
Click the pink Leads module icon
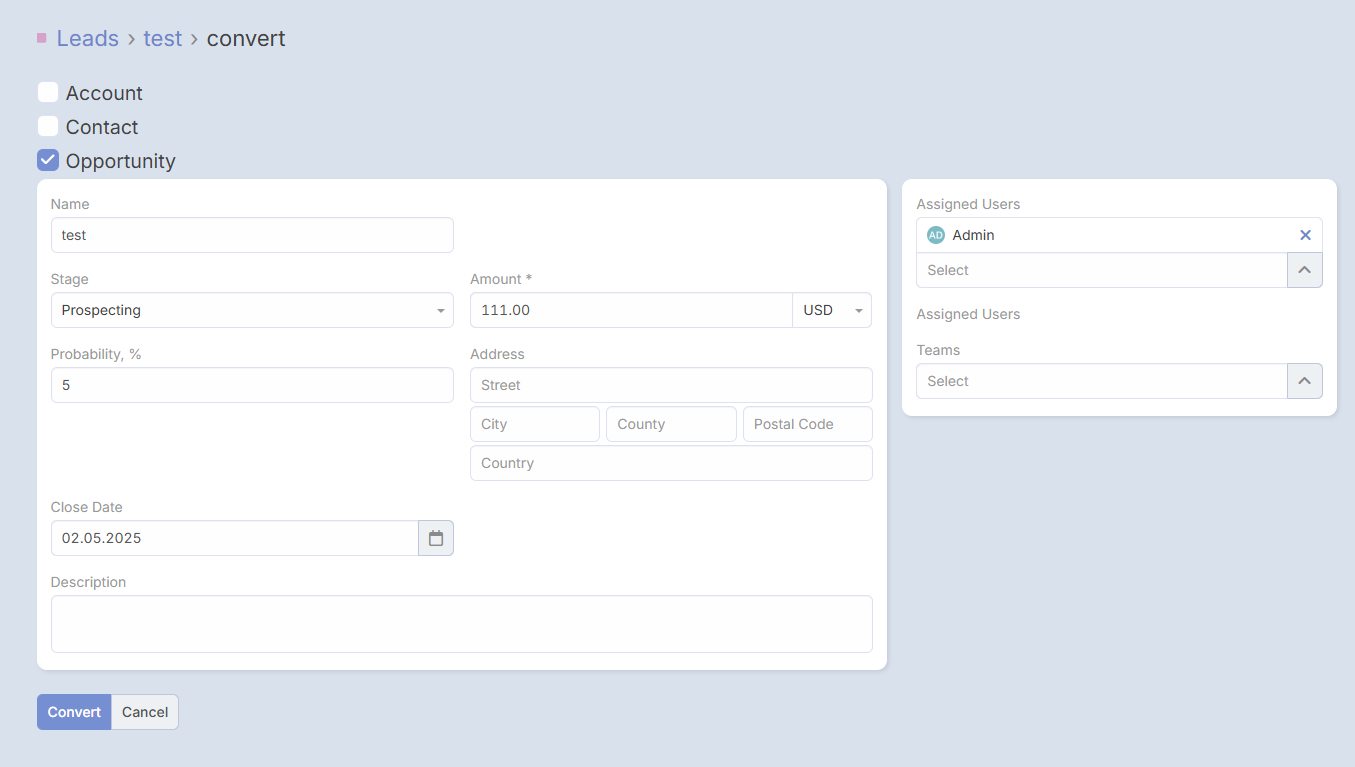[x=42, y=38]
